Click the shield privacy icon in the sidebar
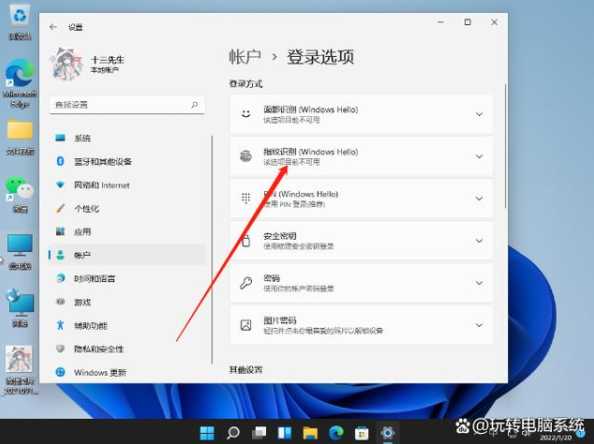Screen dimensions: 594x444 tap(60, 349)
